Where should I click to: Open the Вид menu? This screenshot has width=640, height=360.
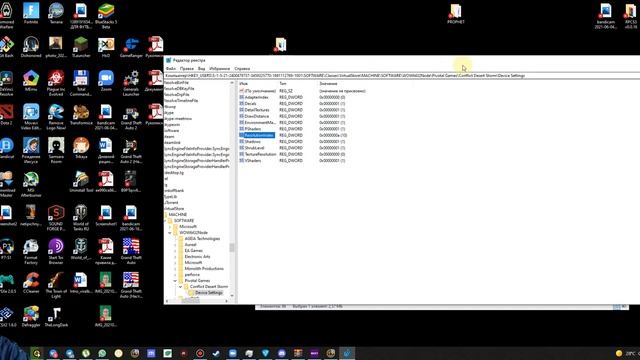click(201, 69)
